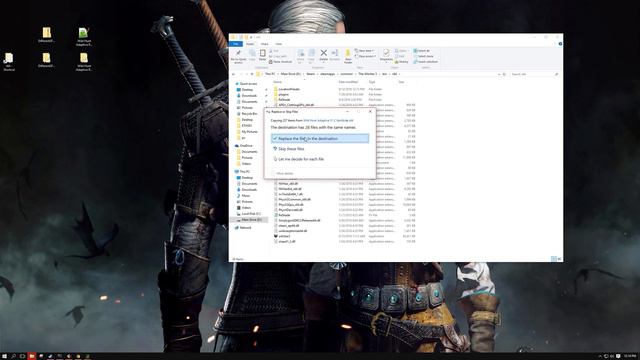The height and width of the screenshot is (360, 640).
Task: Select Local Disk (C:) in navigation pane
Action: (249, 214)
